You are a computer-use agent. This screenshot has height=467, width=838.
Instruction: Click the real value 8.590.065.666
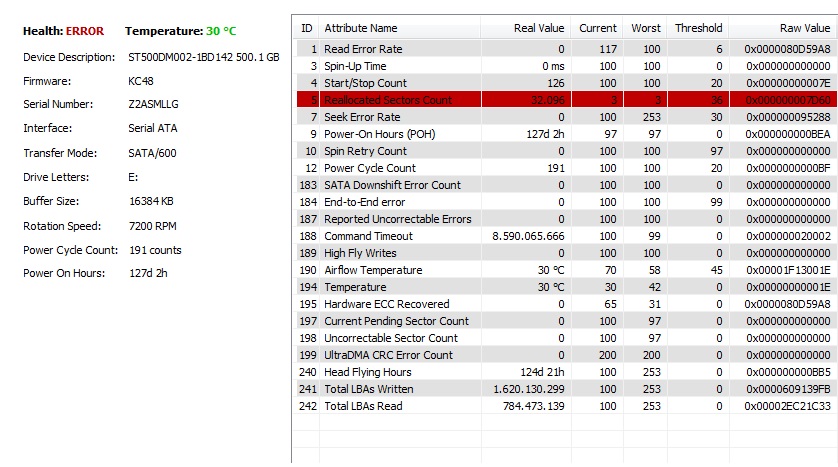pos(528,236)
